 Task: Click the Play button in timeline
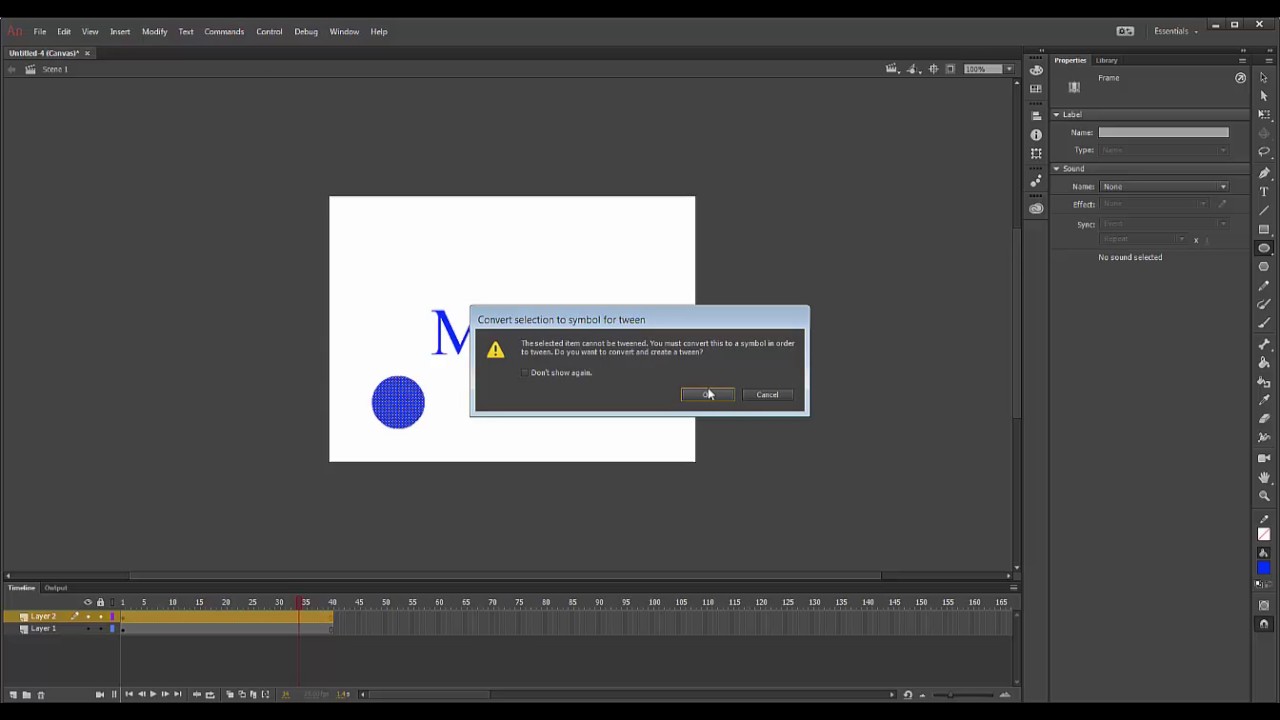coord(152,694)
